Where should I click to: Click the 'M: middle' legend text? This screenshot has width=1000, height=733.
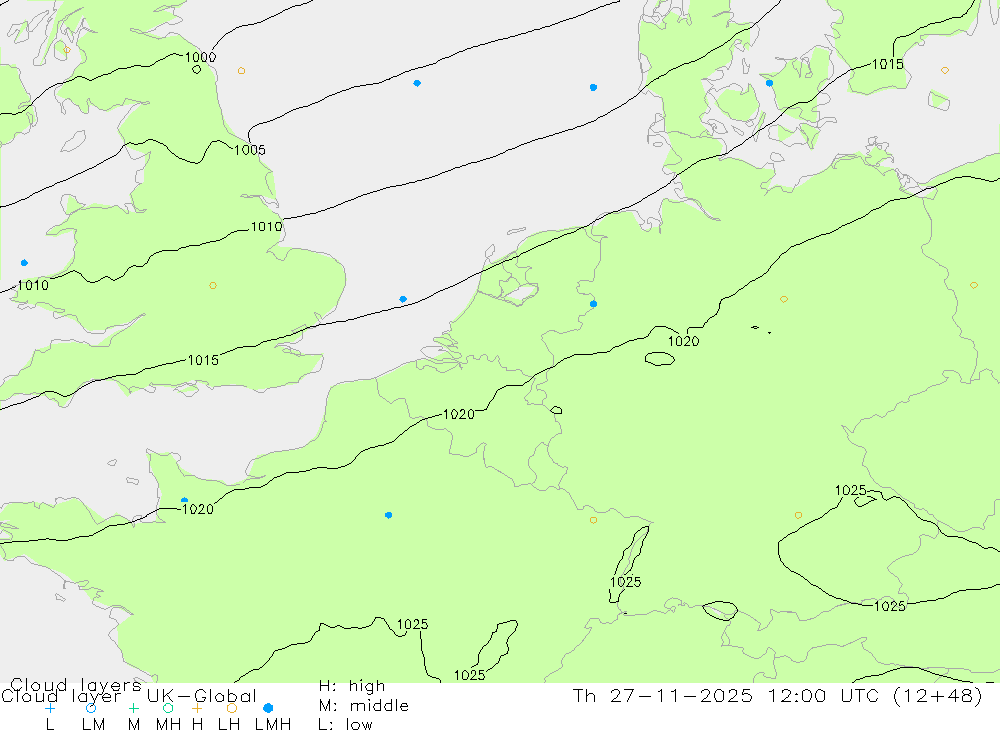tap(364, 706)
